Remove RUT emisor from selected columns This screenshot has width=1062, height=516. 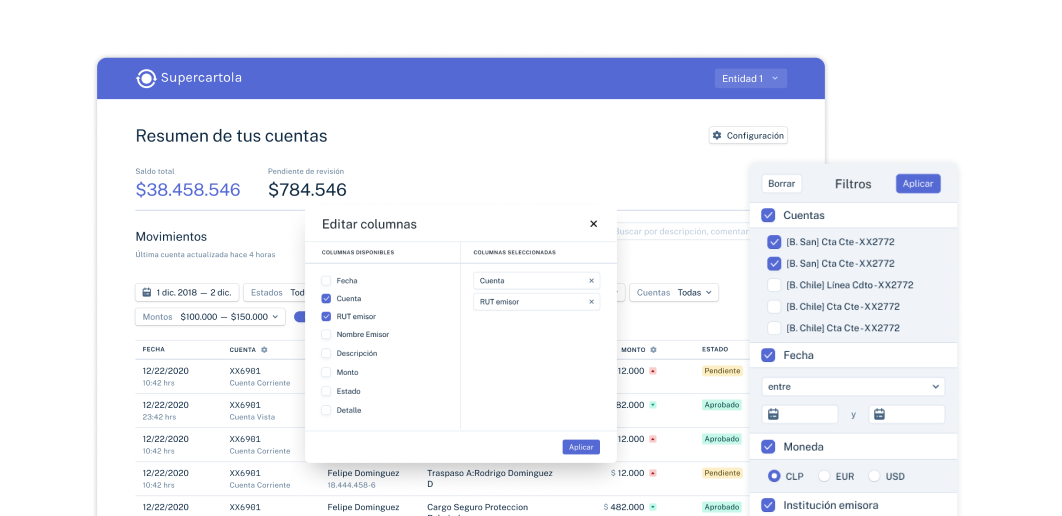(591, 302)
